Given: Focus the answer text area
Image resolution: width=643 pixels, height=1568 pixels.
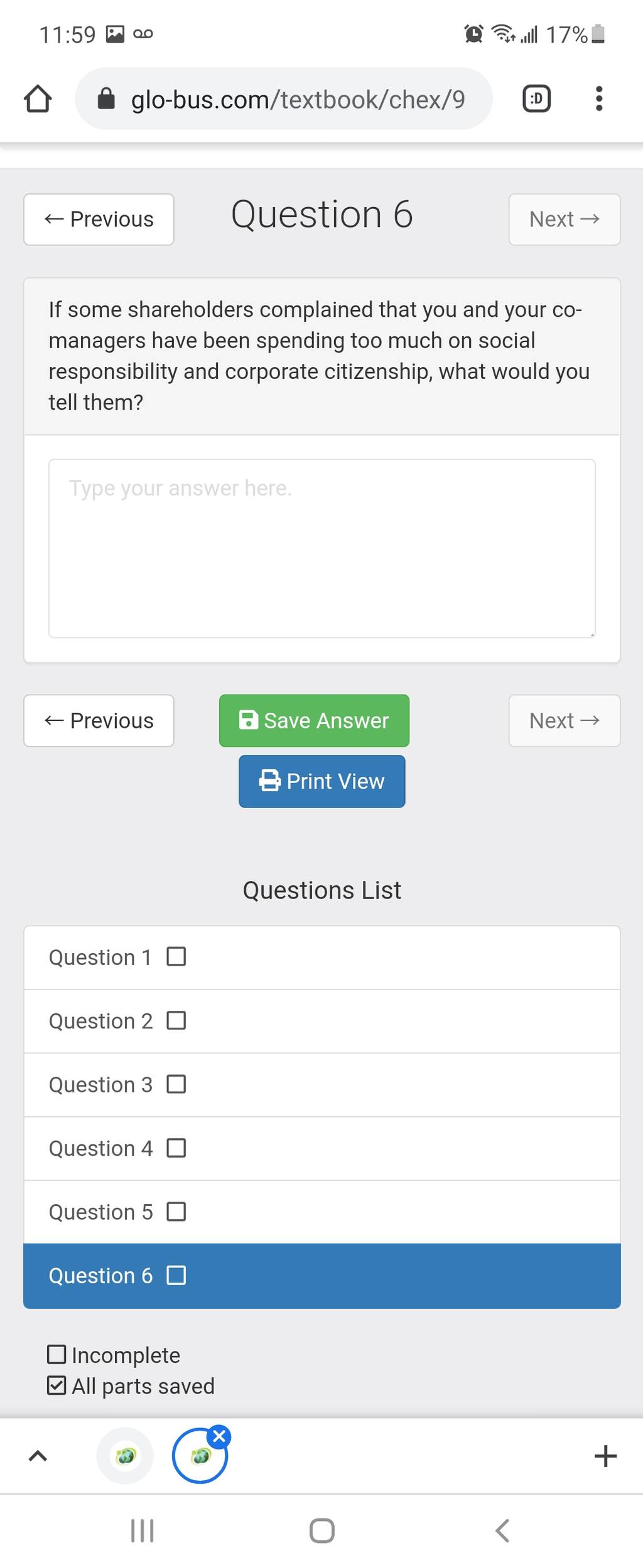Looking at the screenshot, I should tap(322, 548).
